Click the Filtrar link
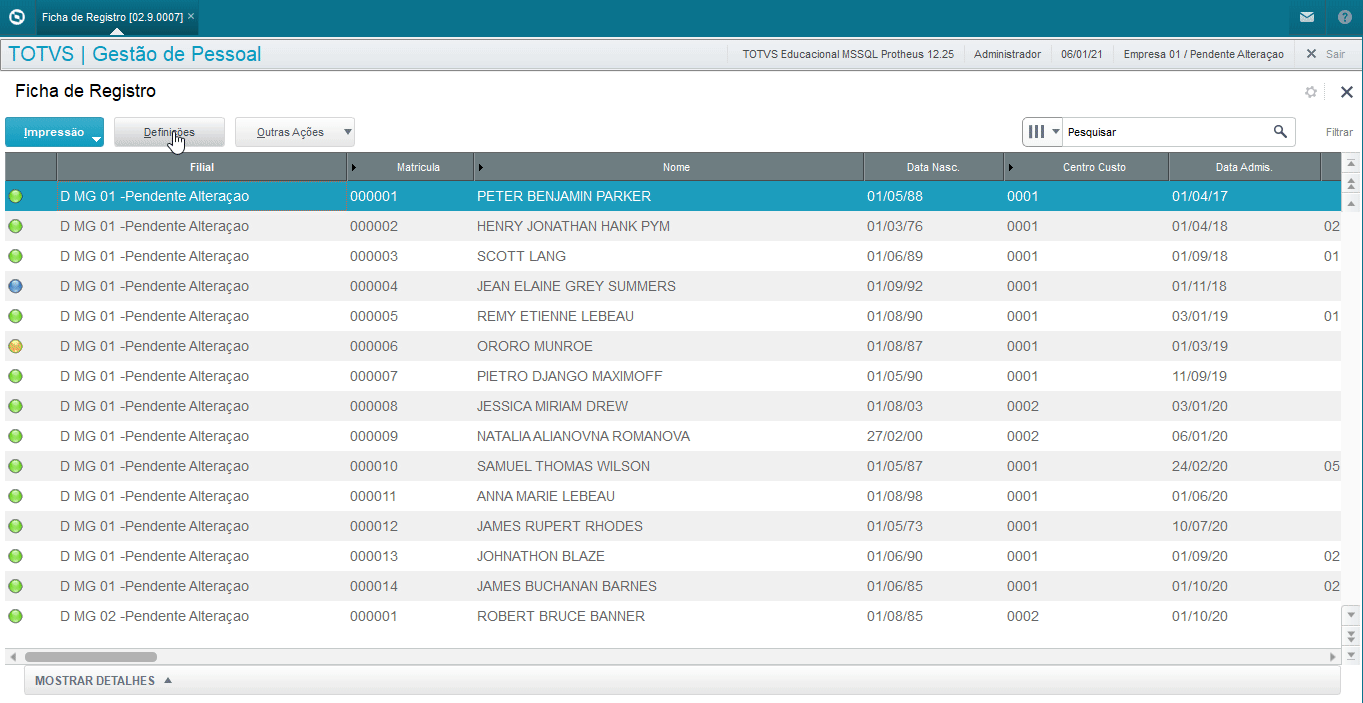The image size is (1363, 703). [1339, 132]
